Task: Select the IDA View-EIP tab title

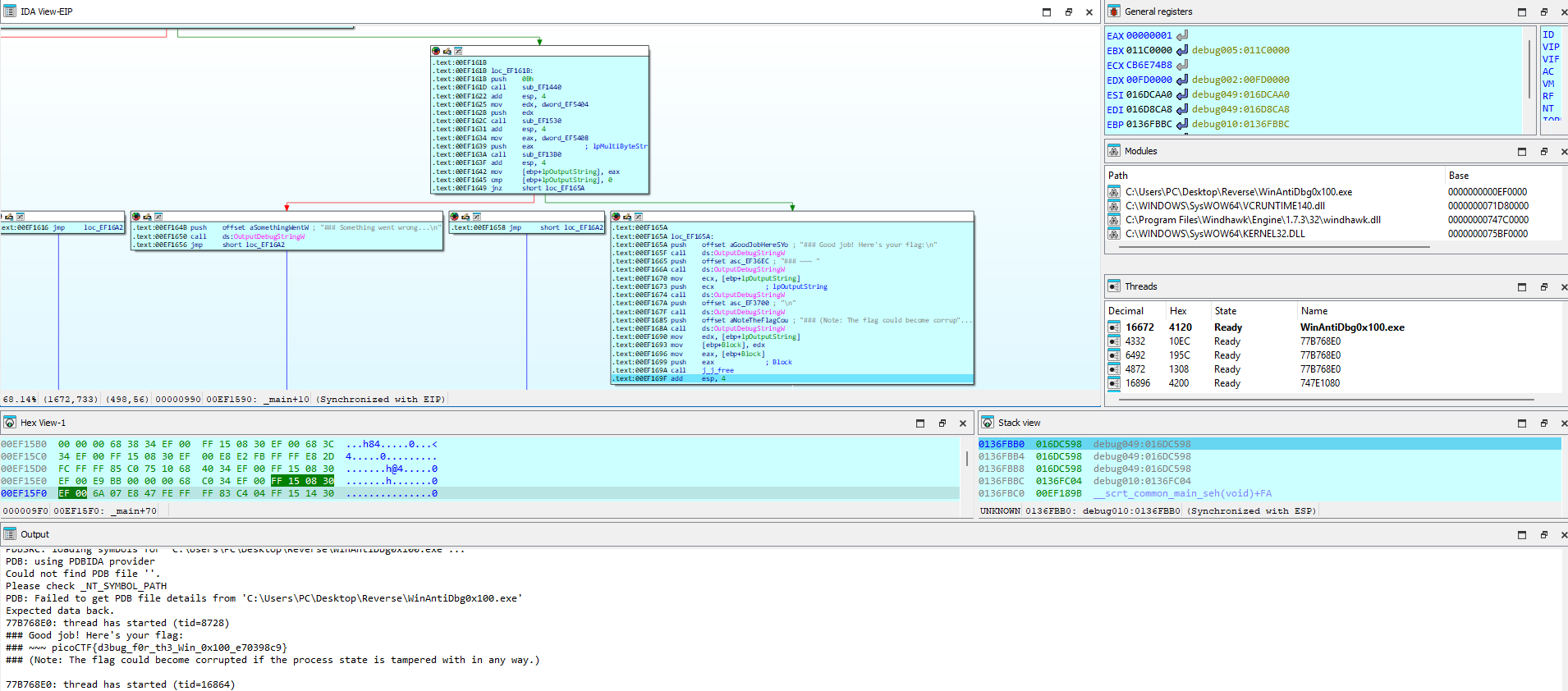Action: pyautogui.click(x=47, y=11)
